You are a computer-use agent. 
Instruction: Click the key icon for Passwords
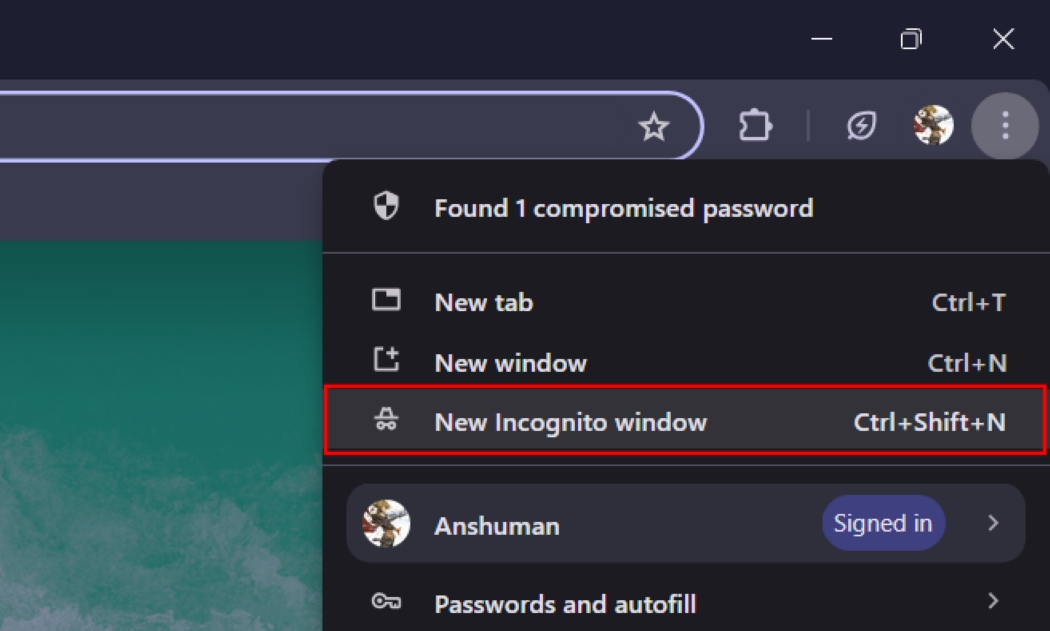click(x=386, y=602)
